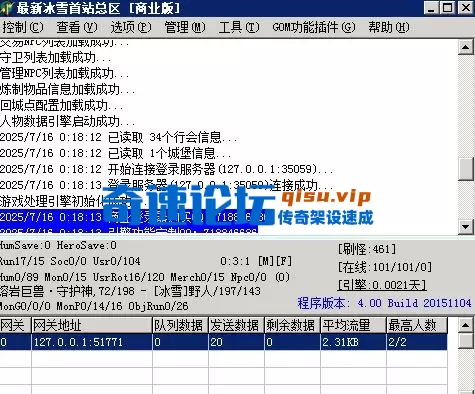Open the 管理(M) menu
The width and height of the screenshot is (475, 394).
click(185, 27)
